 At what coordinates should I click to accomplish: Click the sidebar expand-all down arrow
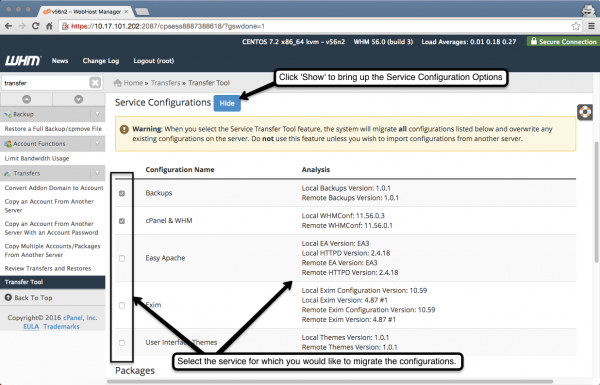[78, 99]
